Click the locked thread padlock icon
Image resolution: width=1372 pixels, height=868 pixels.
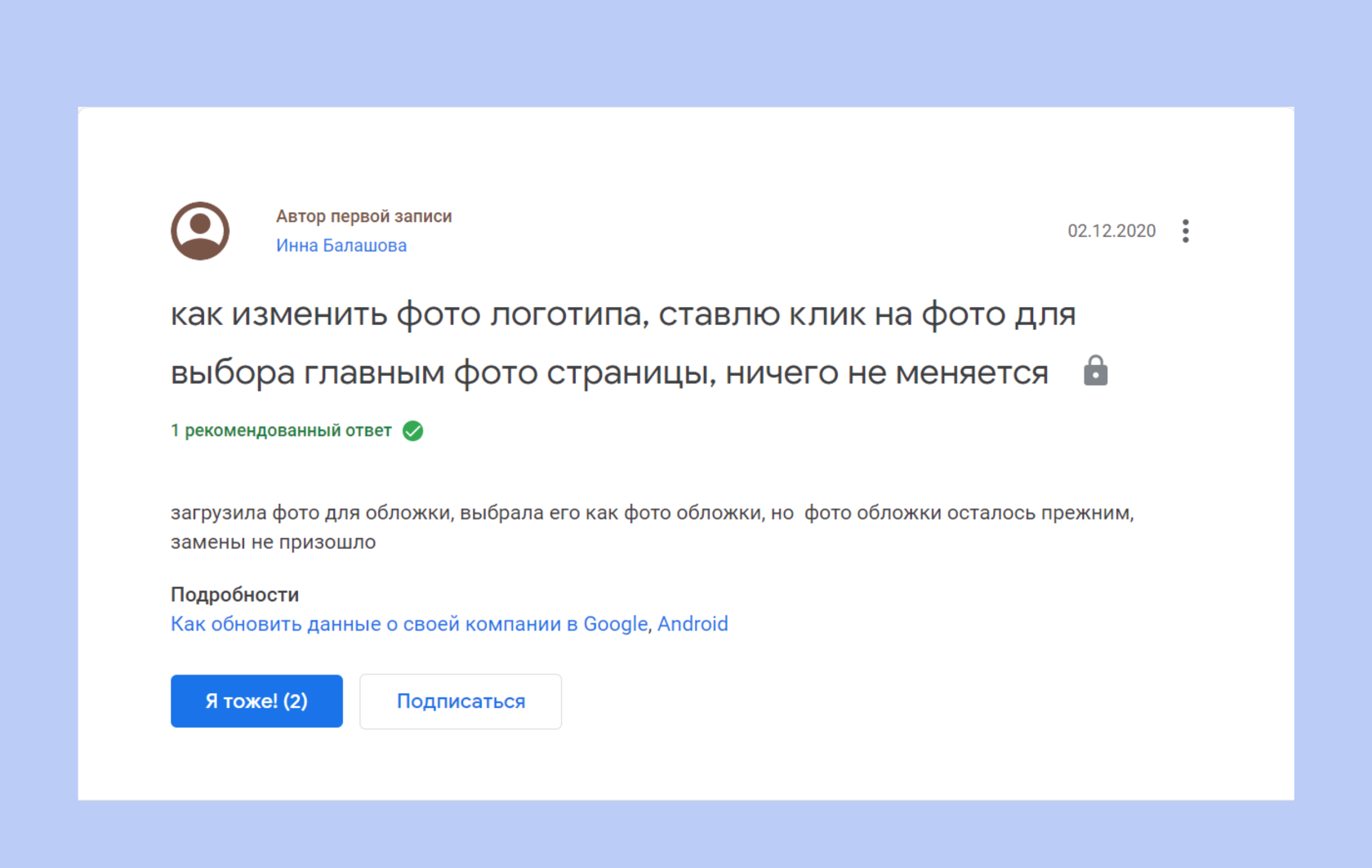tap(1095, 371)
